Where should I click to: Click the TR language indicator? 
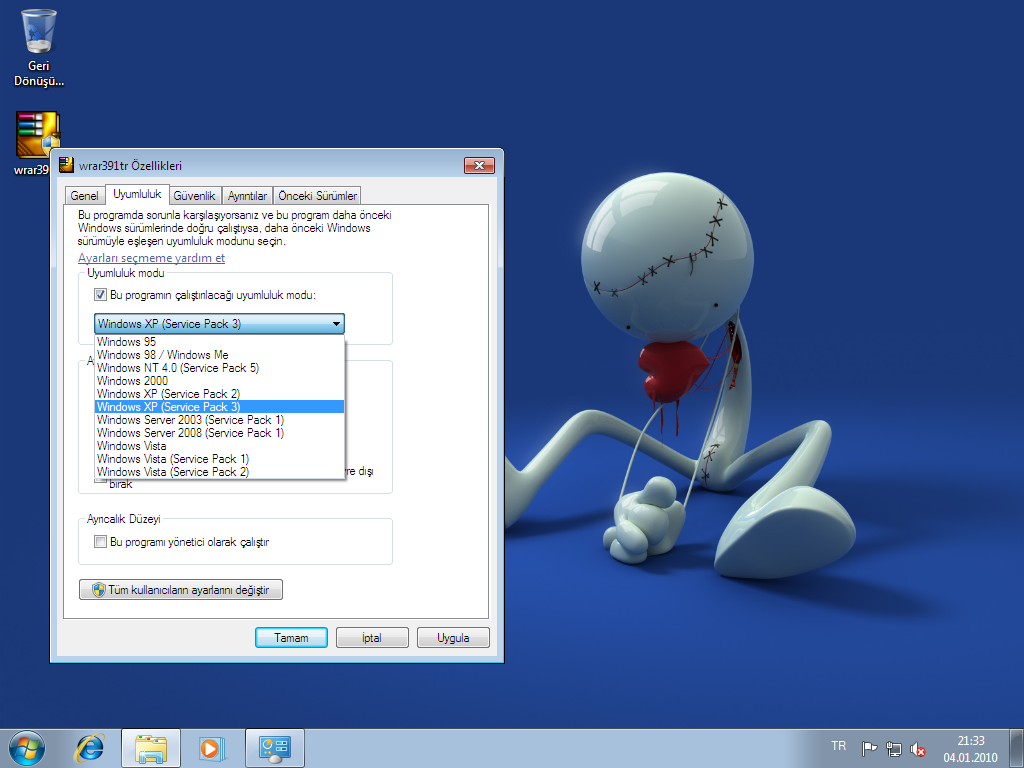pos(839,746)
